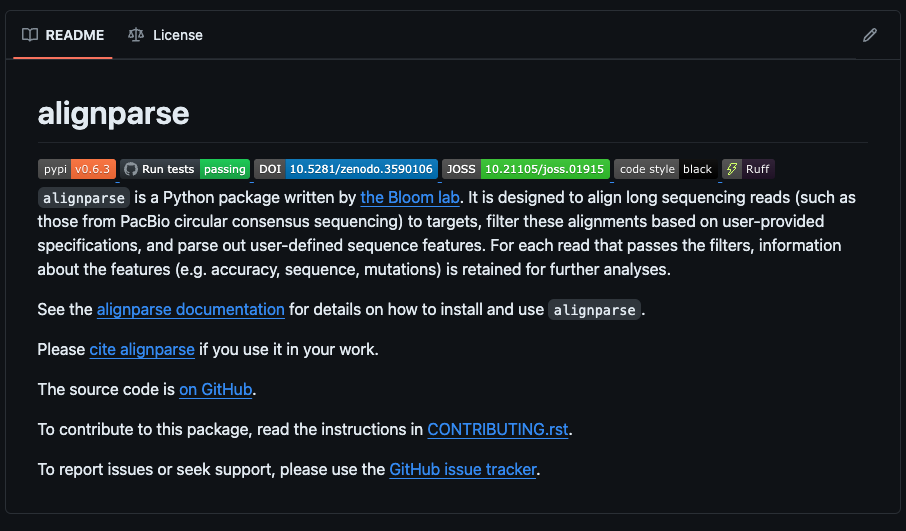Open the JOSS 10.21105/joss.01915 badge
The image size is (906, 531).
click(x=526, y=169)
